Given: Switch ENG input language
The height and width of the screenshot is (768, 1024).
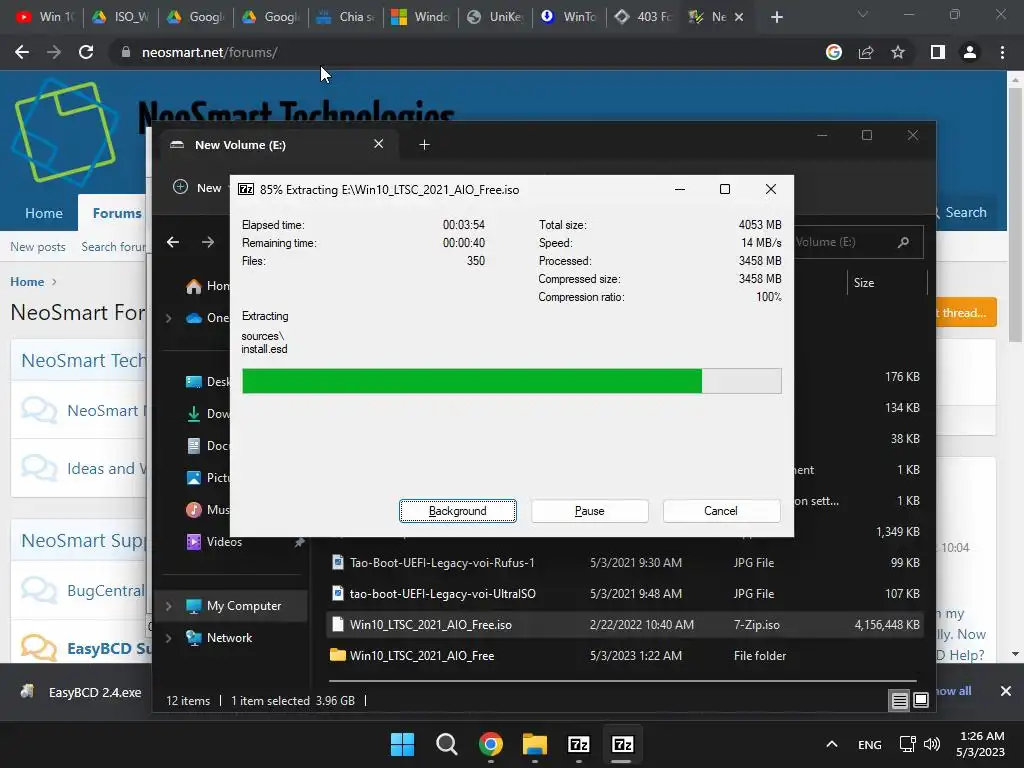Looking at the screenshot, I should click(x=869, y=744).
